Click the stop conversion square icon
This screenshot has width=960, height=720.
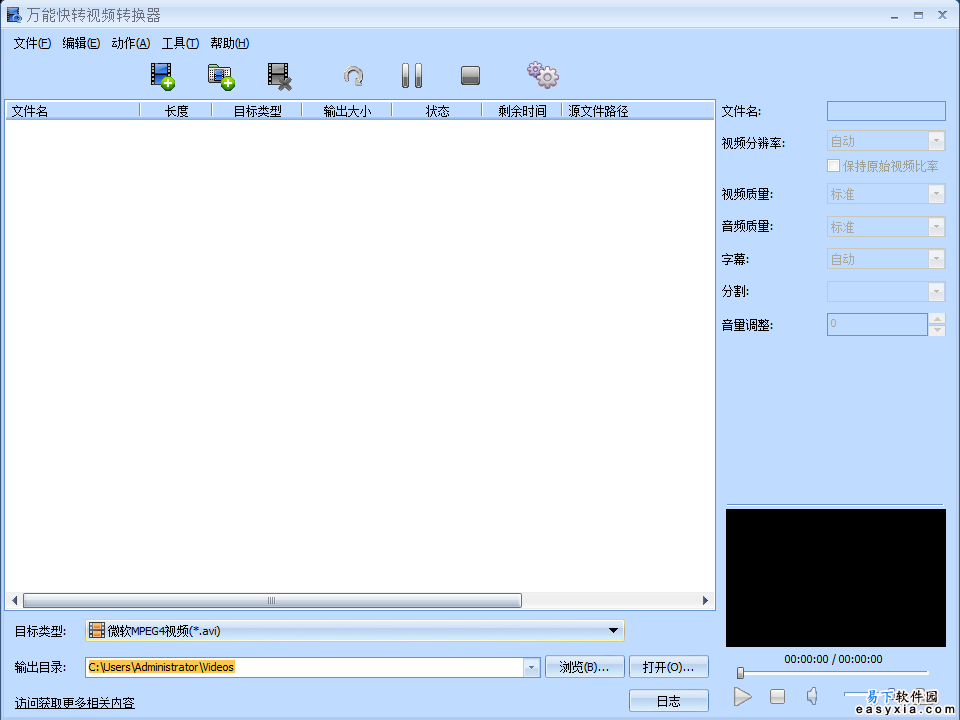coord(470,76)
